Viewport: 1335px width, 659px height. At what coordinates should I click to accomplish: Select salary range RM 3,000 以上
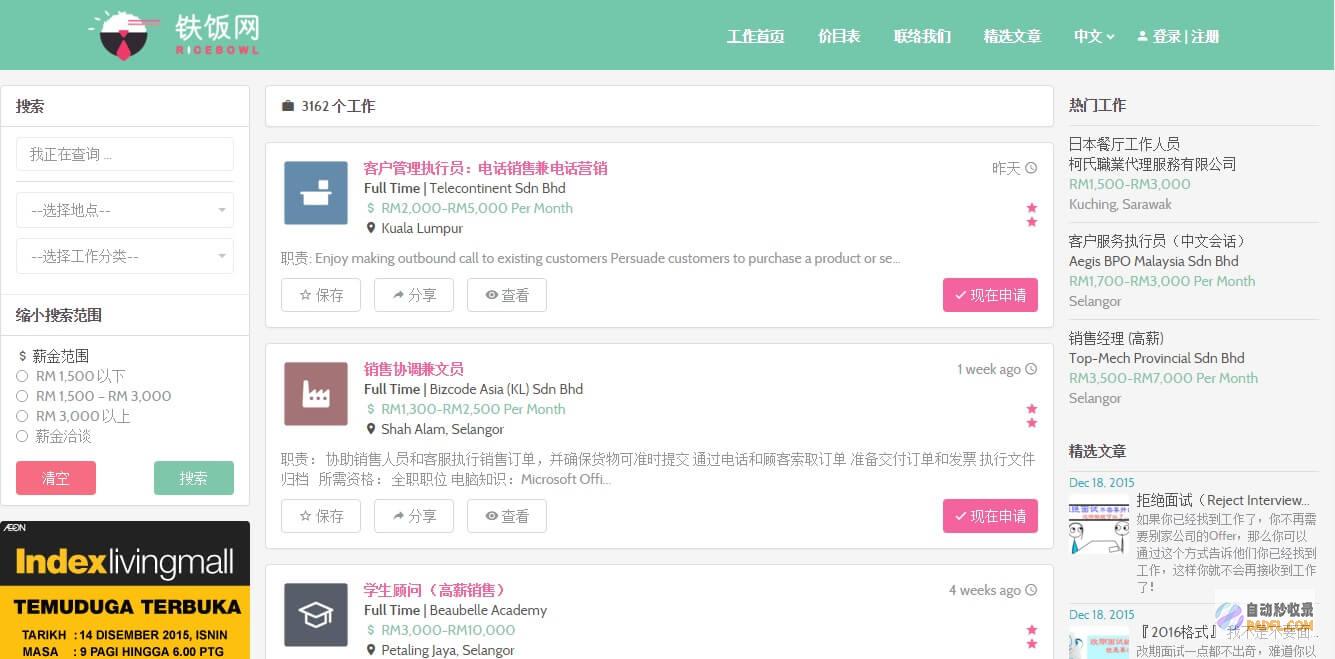[22, 416]
